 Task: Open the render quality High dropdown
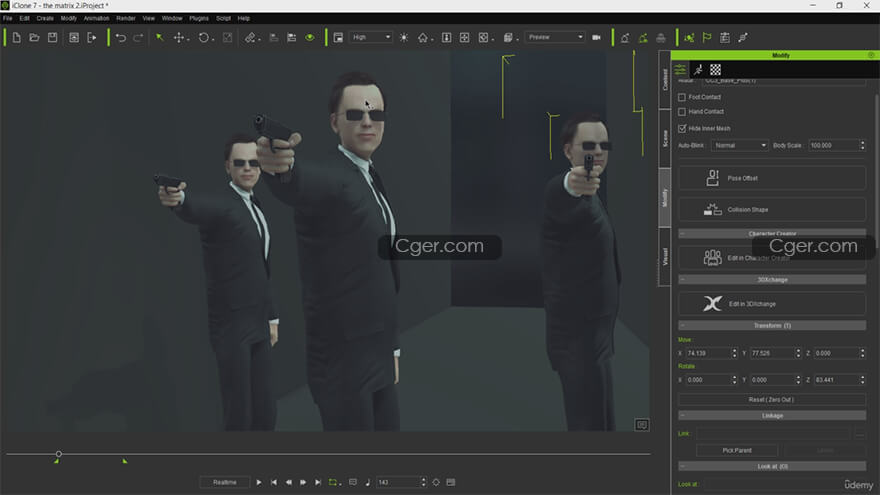pyautogui.click(x=370, y=38)
